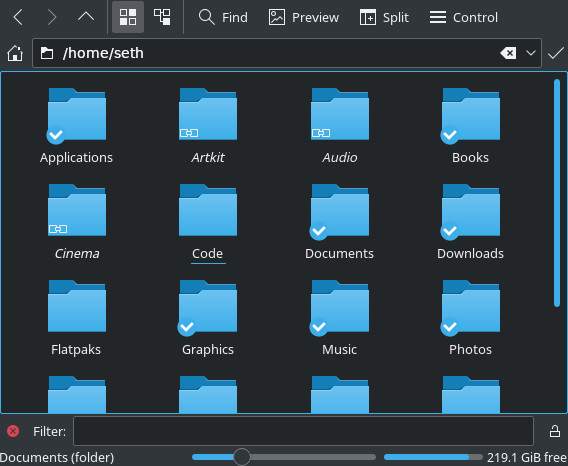Viewport: 568px width, 466px height.
Task: Switch to tree details view mode
Action: [x=162, y=17]
